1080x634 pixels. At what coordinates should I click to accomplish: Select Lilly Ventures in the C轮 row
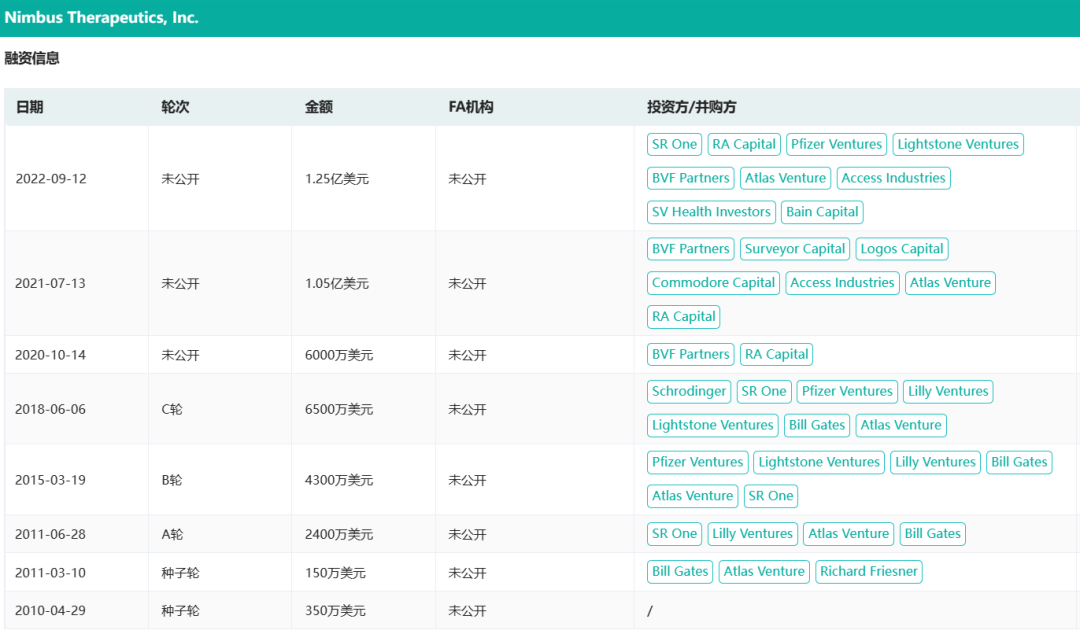948,392
